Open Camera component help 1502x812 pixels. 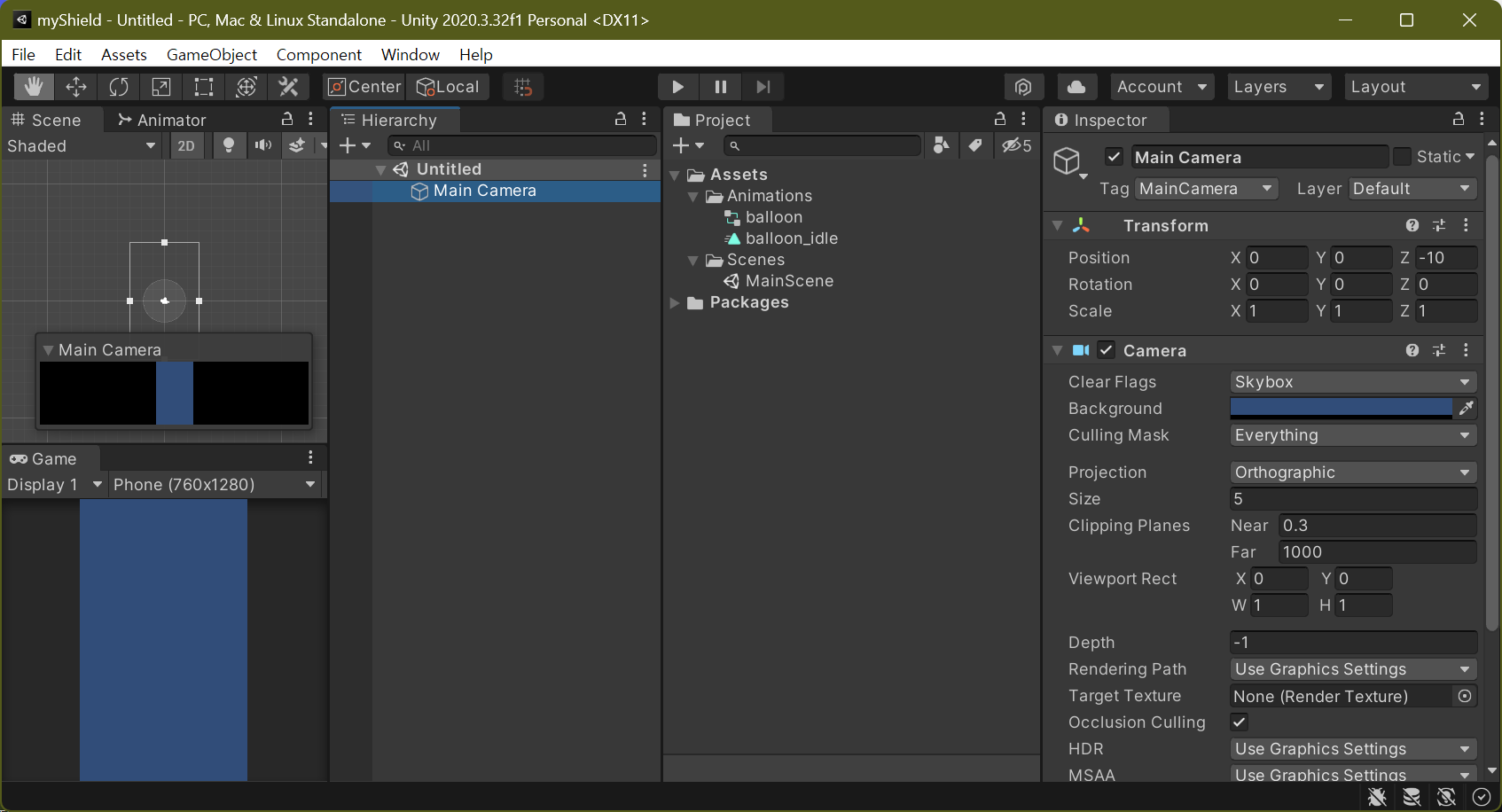(x=1412, y=350)
